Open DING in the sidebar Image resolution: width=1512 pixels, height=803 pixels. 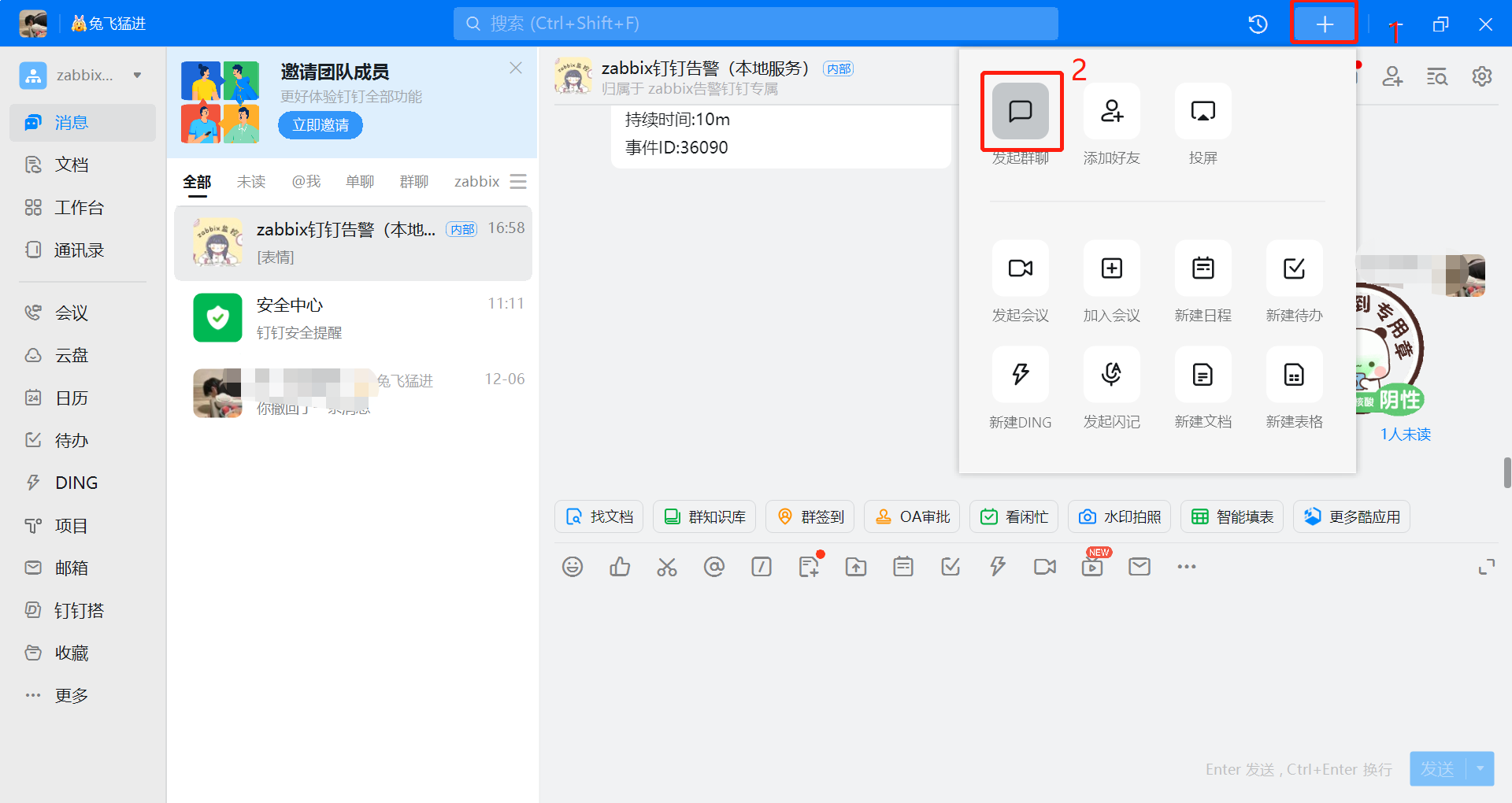83,483
